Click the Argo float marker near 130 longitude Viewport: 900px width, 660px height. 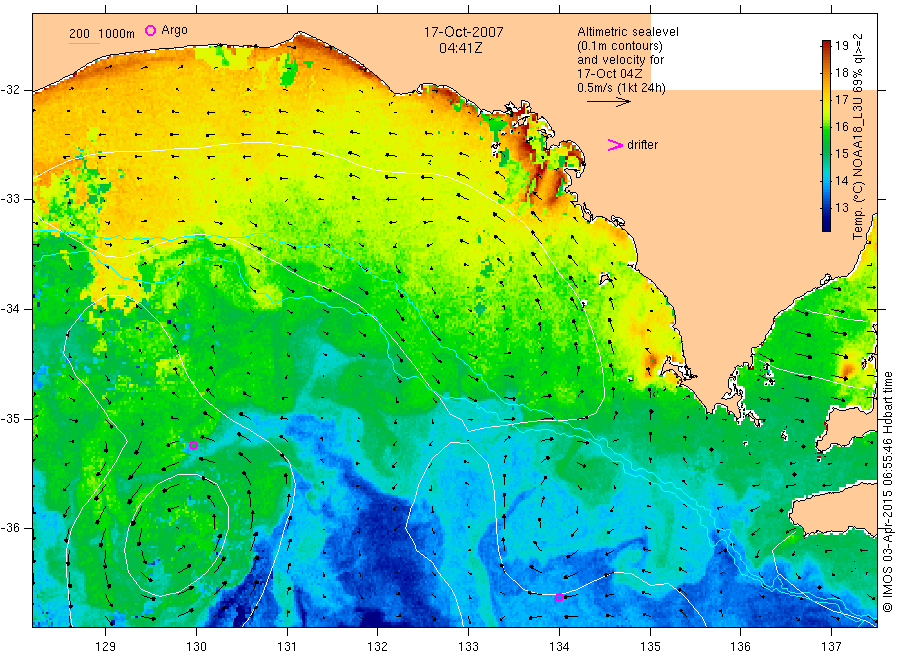[193, 445]
